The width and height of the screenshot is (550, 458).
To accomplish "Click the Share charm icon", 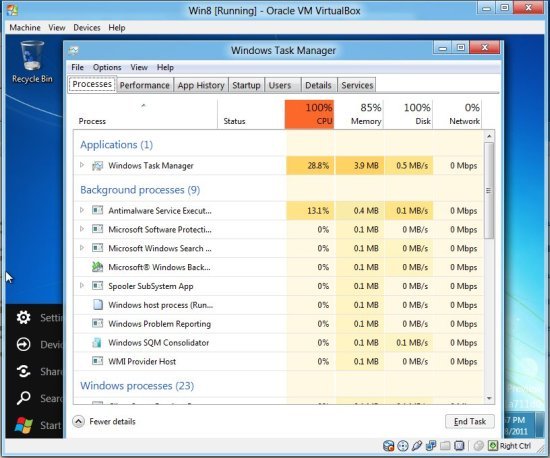I will click(24, 371).
